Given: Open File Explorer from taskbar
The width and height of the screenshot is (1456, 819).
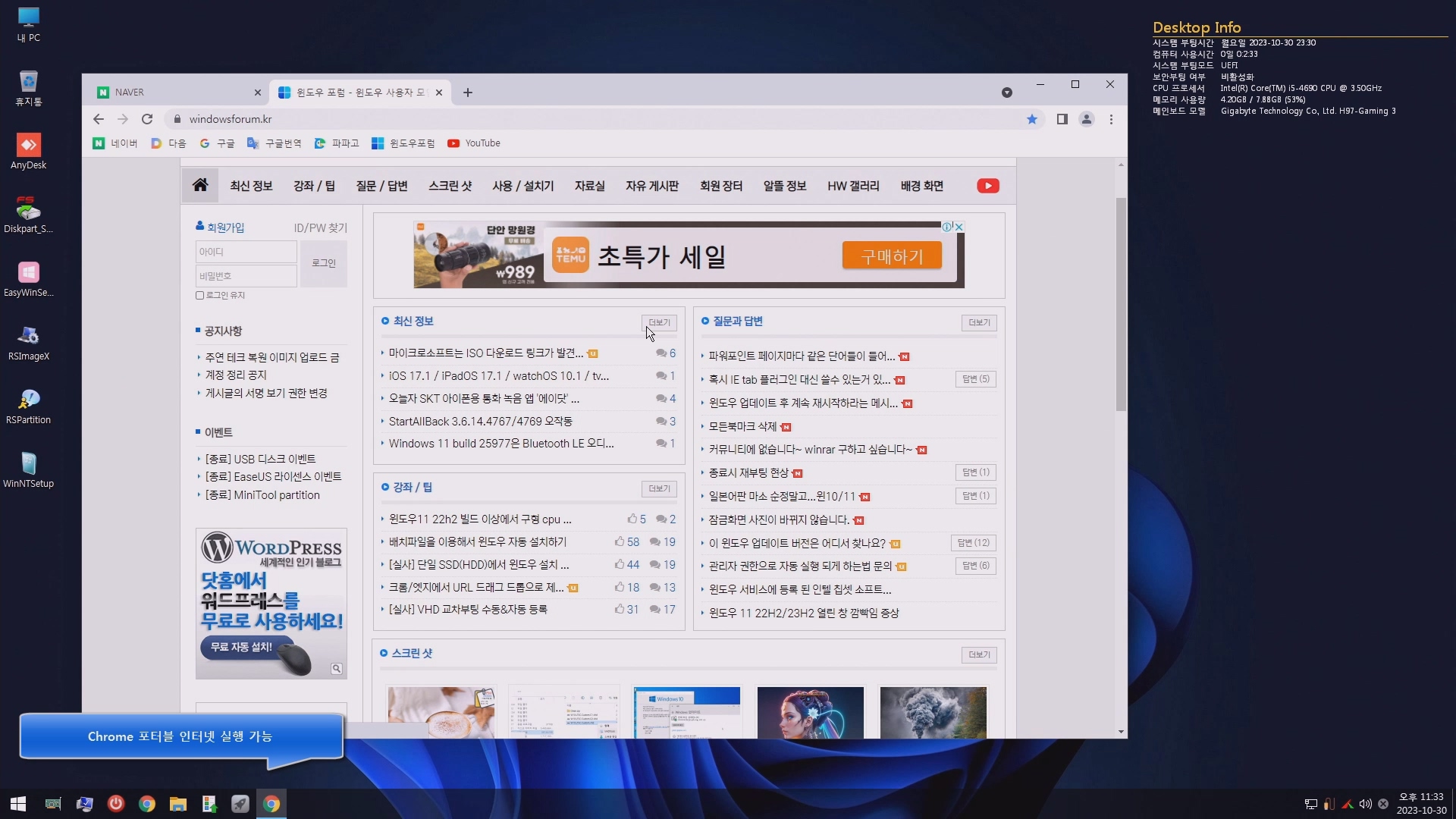Looking at the screenshot, I should click(178, 804).
